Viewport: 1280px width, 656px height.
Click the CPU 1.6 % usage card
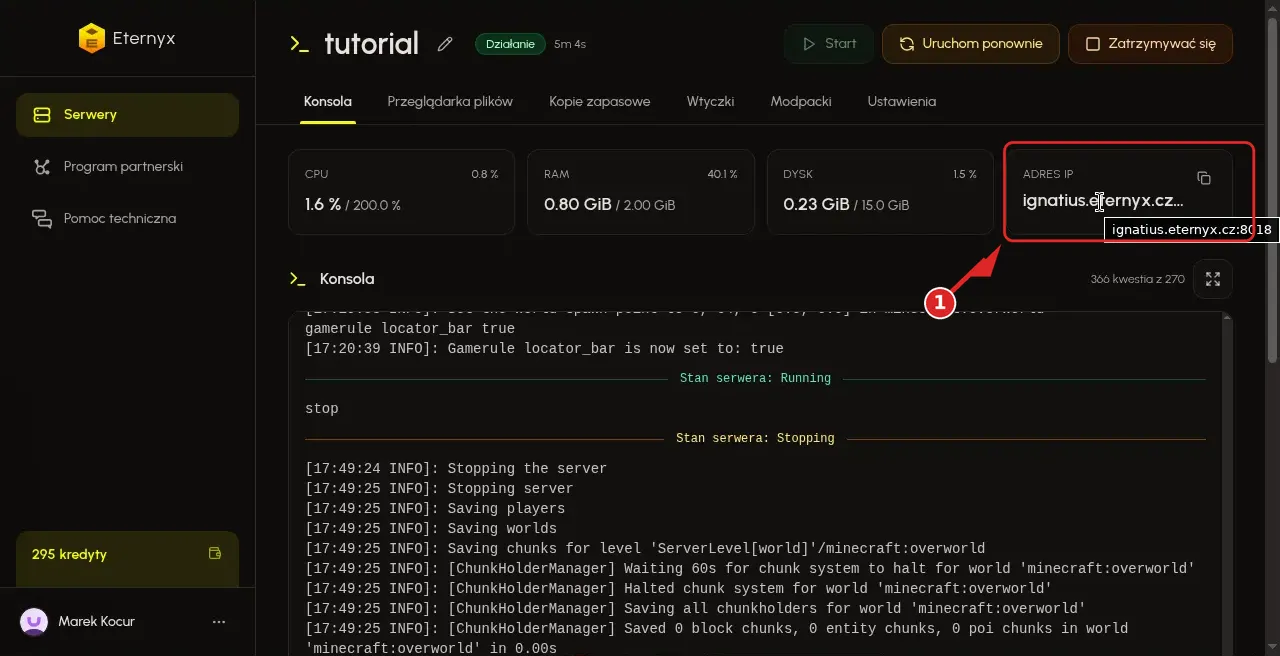click(401, 192)
